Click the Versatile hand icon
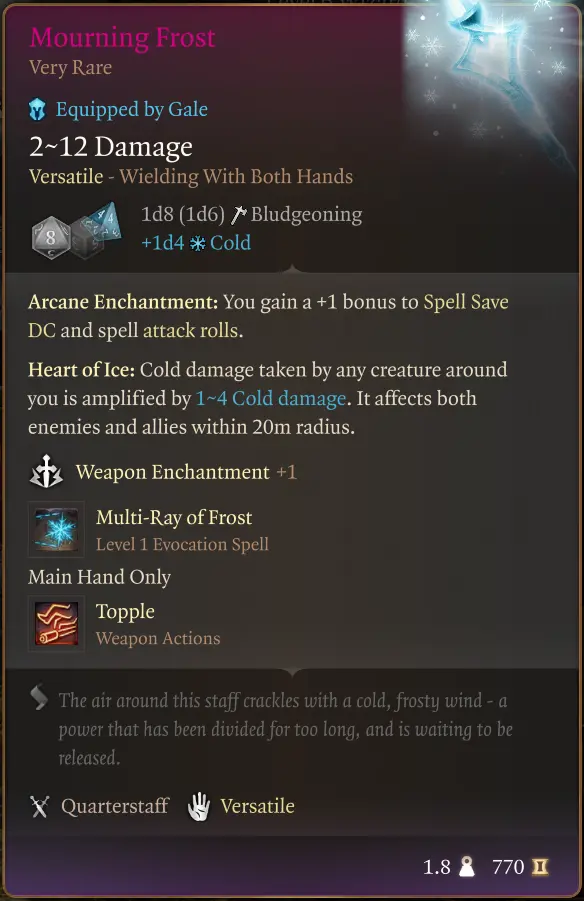Viewport: 584px width, 901px height. click(x=199, y=806)
